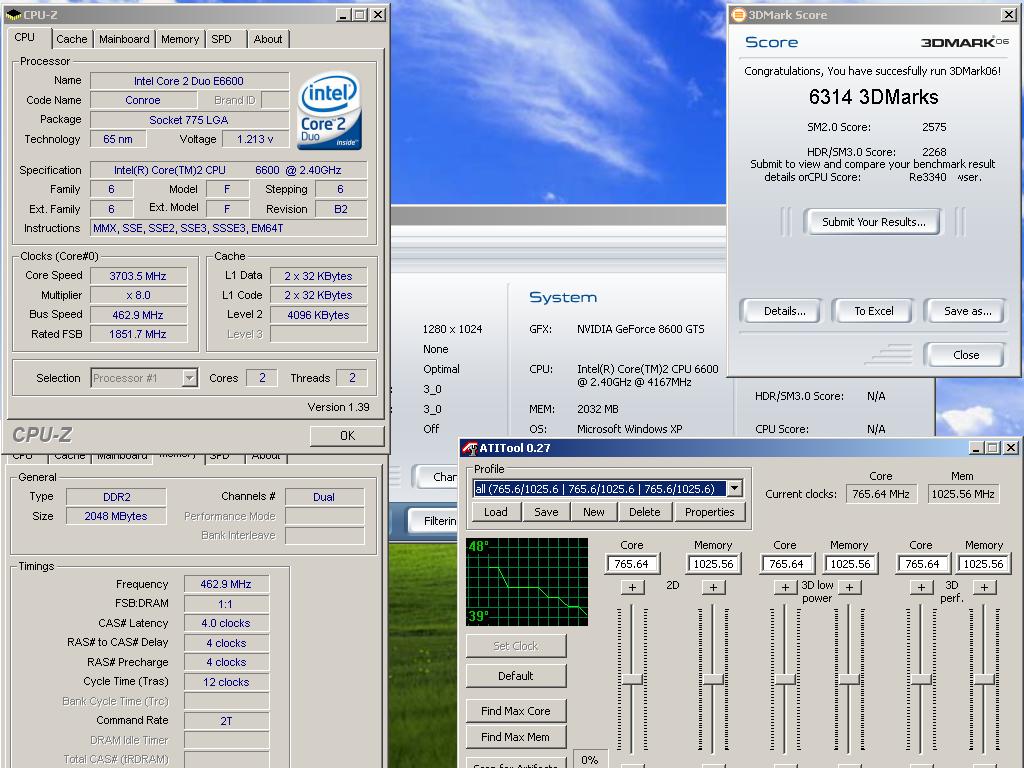Load the ATITool profile
The height and width of the screenshot is (768, 1024).
pos(496,512)
